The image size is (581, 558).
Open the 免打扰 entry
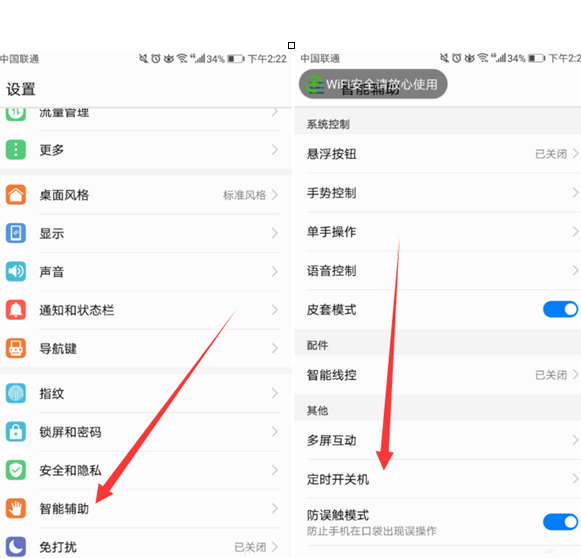coord(146,547)
